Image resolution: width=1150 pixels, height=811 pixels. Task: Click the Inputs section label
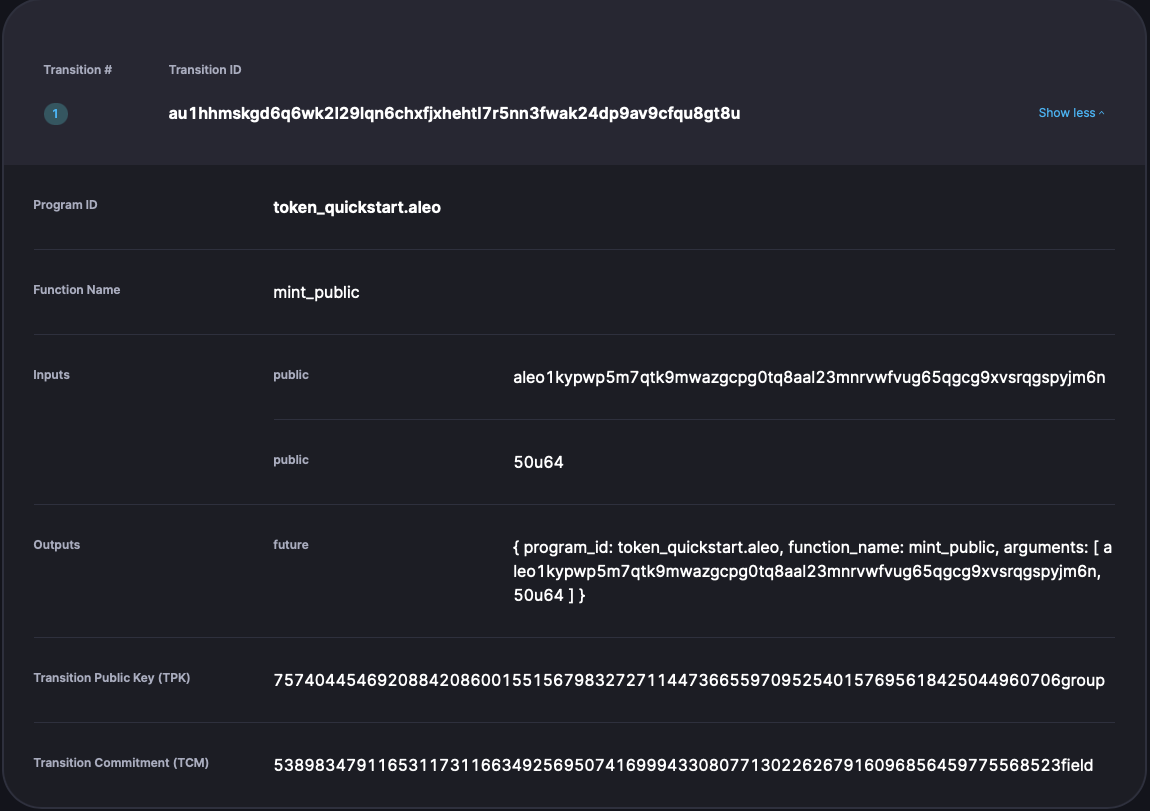51,375
